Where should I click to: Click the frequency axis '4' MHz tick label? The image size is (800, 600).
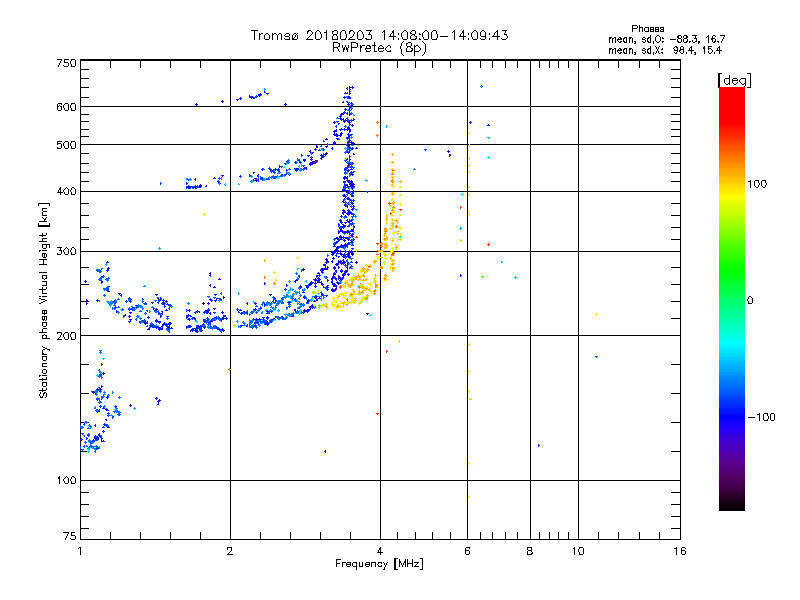(x=380, y=551)
